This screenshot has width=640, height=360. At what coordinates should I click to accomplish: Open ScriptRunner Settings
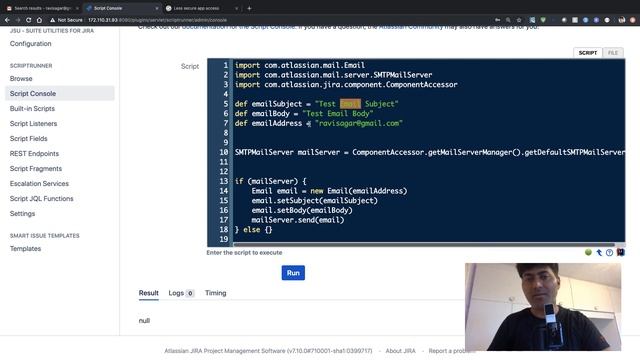pos(22,214)
